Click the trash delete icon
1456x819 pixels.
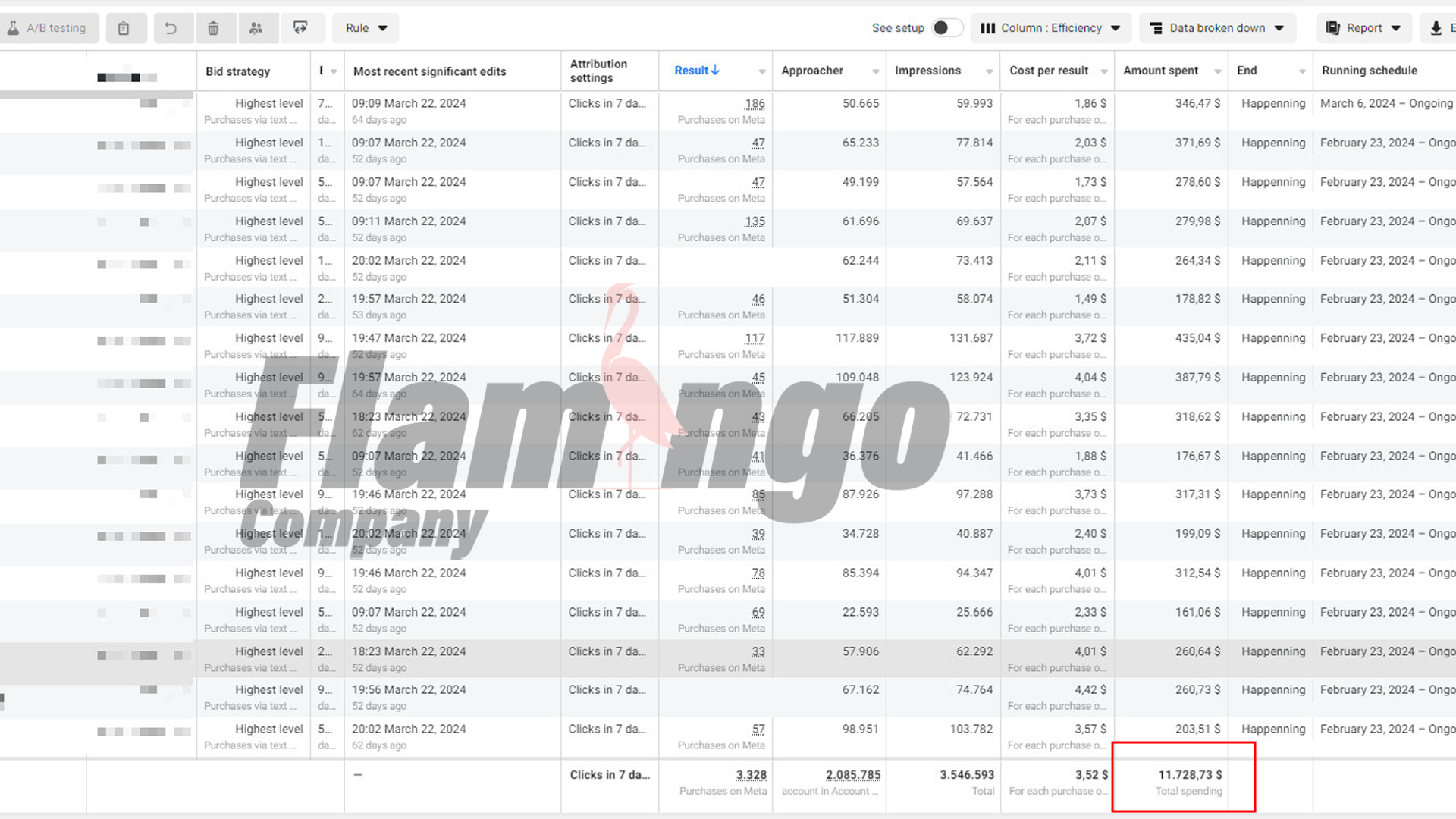(x=213, y=28)
